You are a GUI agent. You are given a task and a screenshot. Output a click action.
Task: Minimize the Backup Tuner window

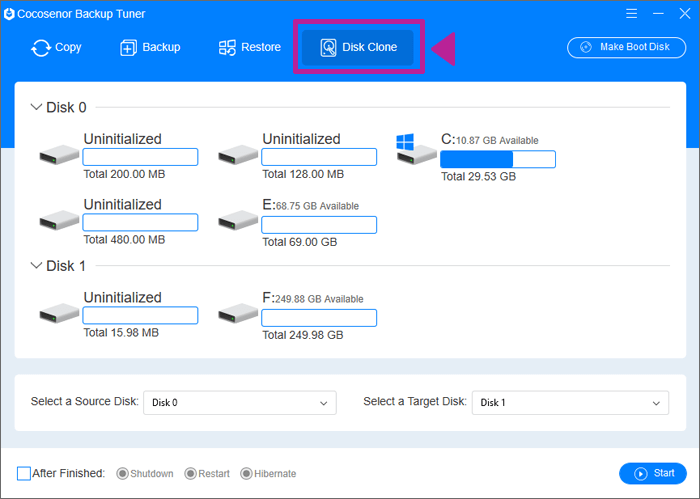tap(658, 13)
